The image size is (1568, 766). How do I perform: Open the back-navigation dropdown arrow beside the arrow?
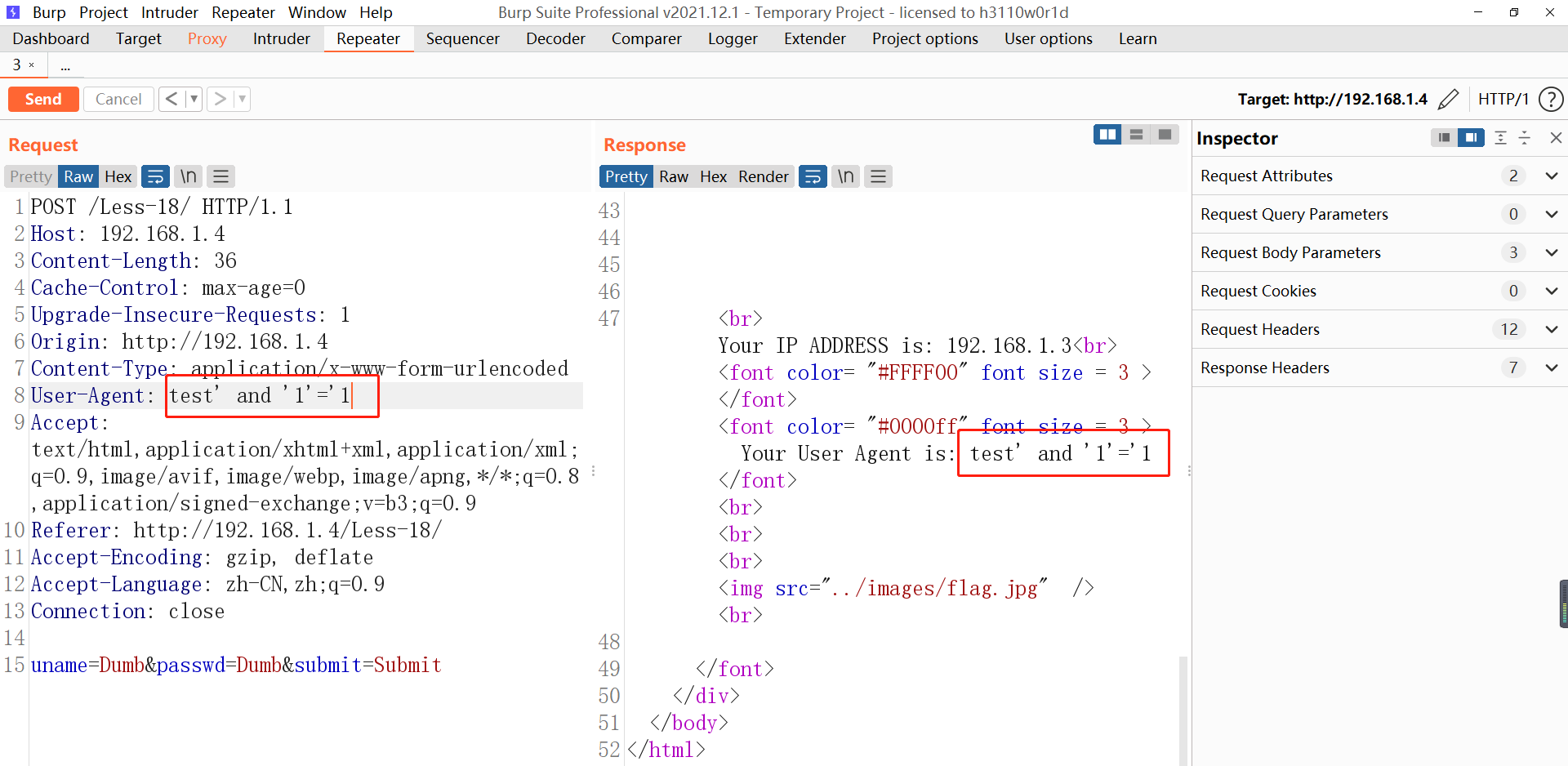click(194, 99)
